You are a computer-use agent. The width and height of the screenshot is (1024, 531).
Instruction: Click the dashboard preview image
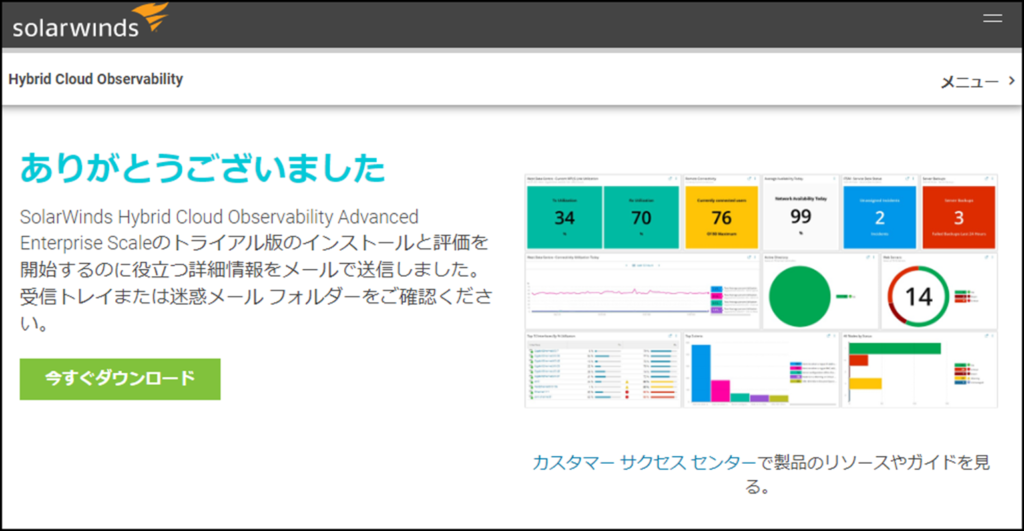tap(761, 291)
